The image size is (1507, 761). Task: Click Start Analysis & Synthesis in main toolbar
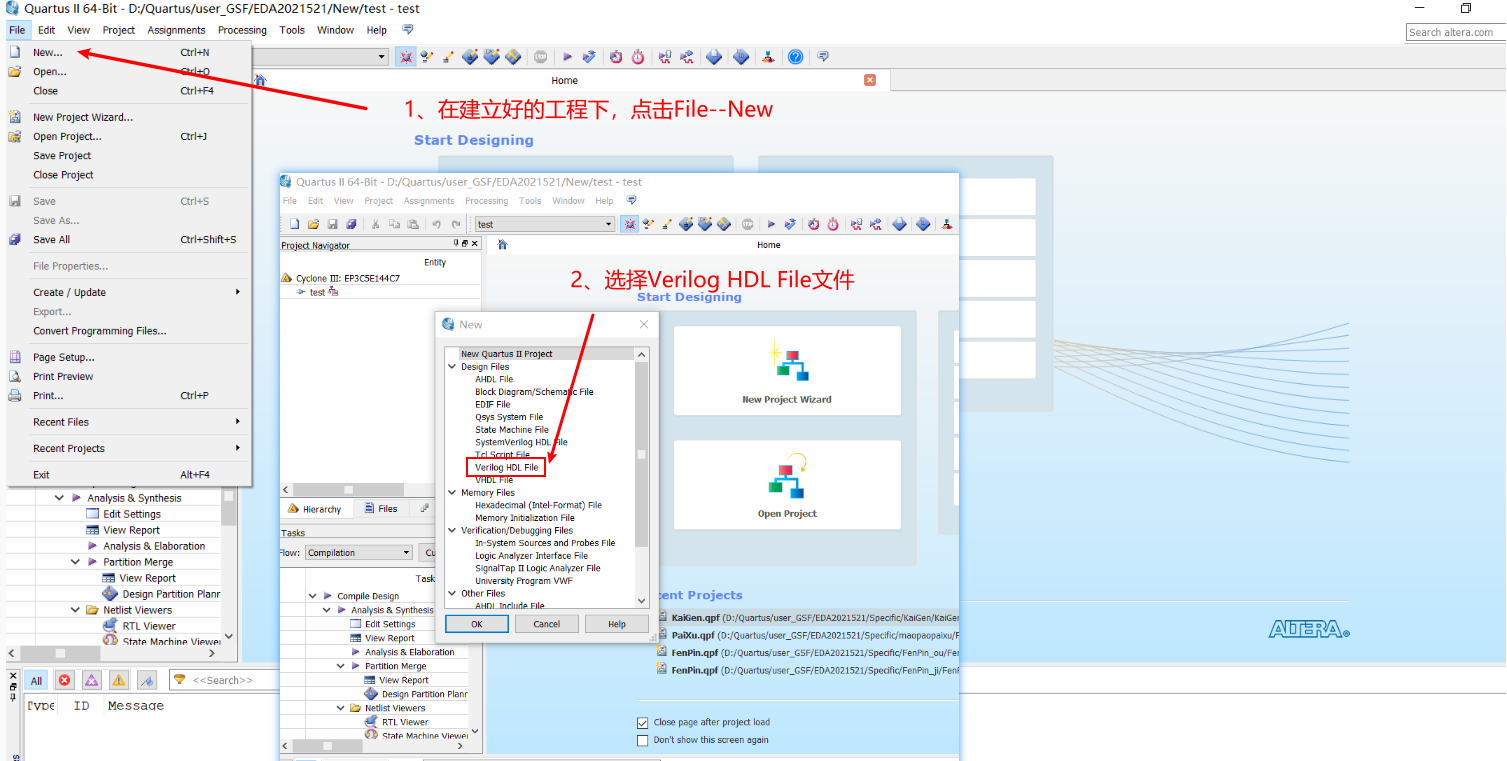(x=589, y=57)
